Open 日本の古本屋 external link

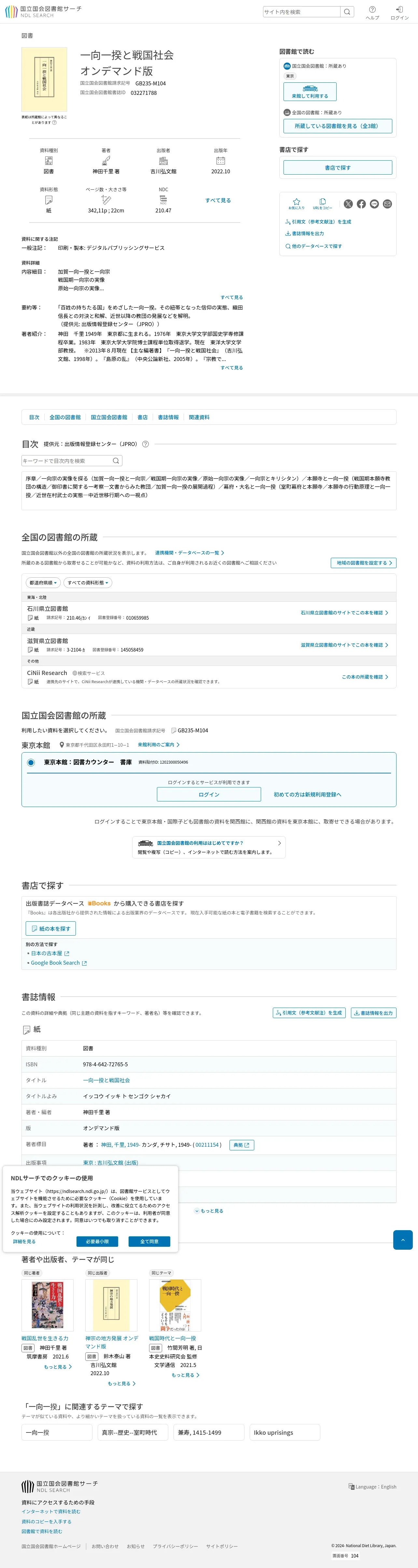click(x=50, y=953)
